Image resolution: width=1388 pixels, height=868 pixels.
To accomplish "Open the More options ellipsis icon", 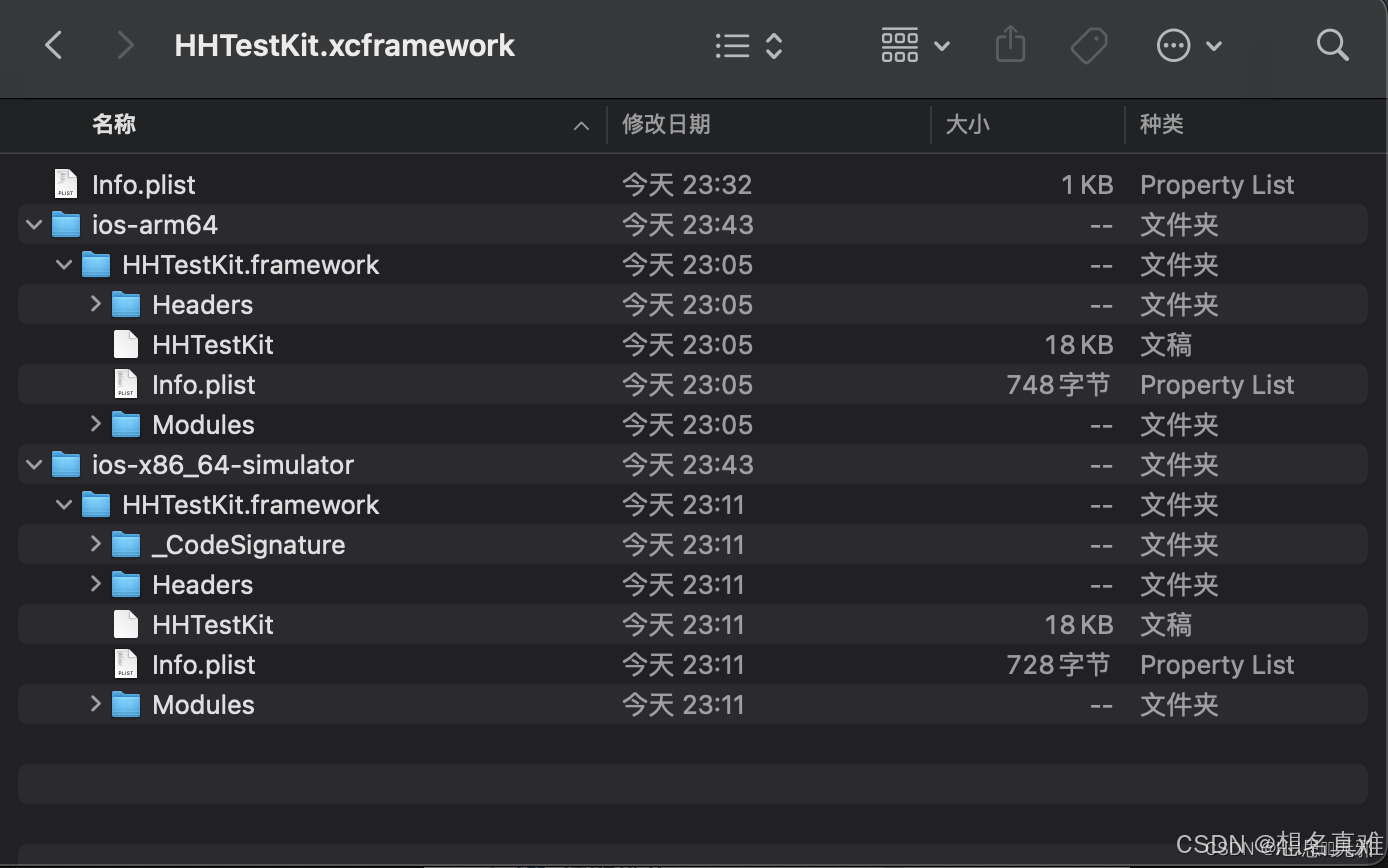I will coord(1173,45).
